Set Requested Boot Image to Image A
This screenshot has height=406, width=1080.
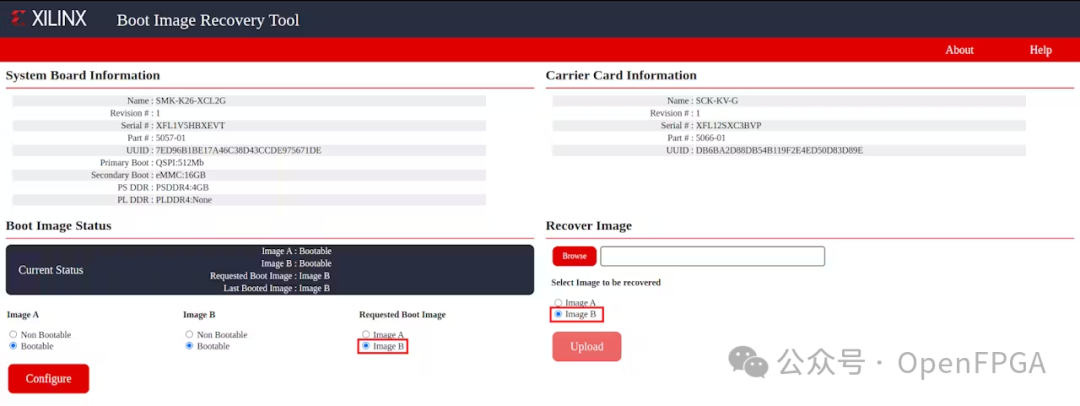[366, 335]
